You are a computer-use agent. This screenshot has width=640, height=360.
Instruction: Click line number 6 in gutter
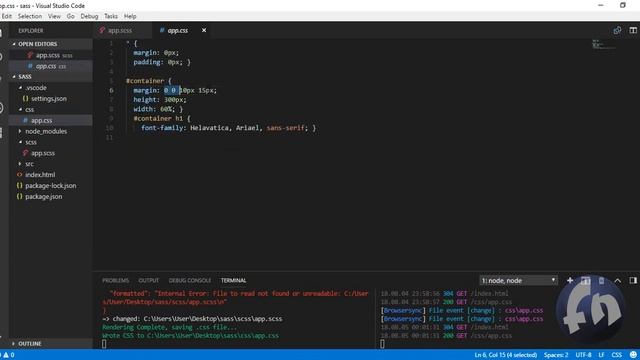[x=111, y=90]
